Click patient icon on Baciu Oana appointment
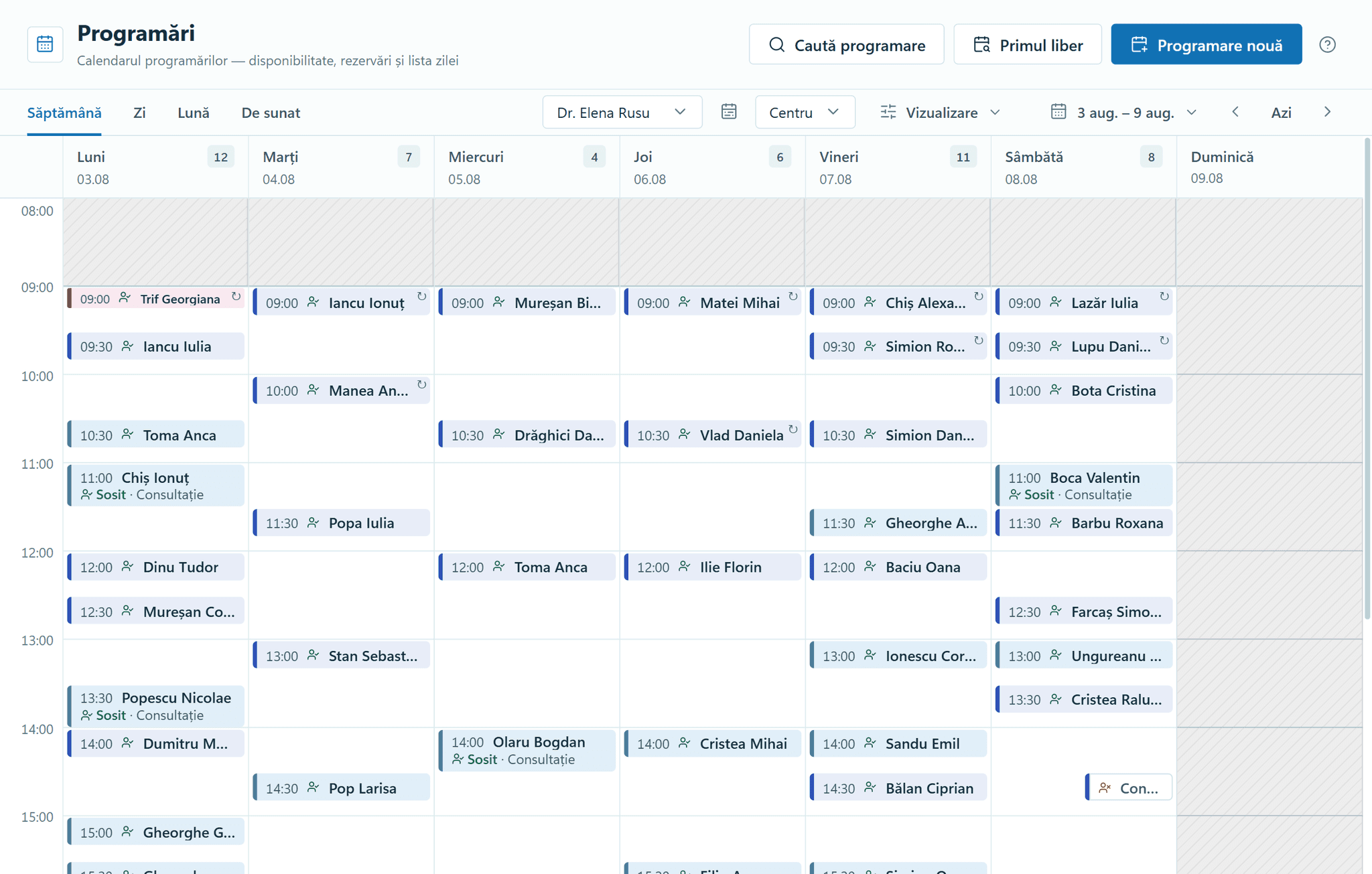The height and width of the screenshot is (874, 1372). click(870, 567)
